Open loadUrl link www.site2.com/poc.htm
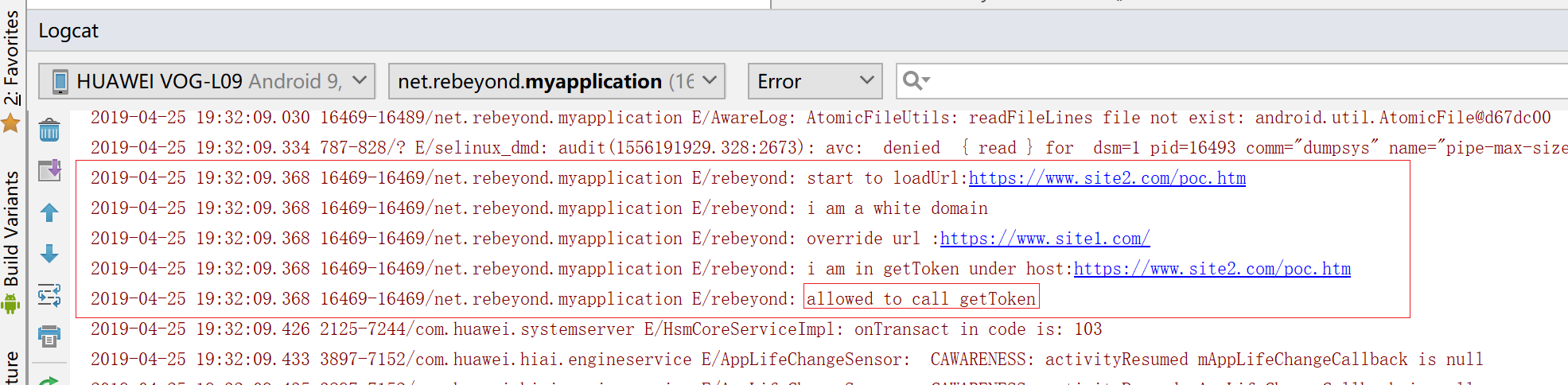The image size is (1568, 385). pos(1107,178)
